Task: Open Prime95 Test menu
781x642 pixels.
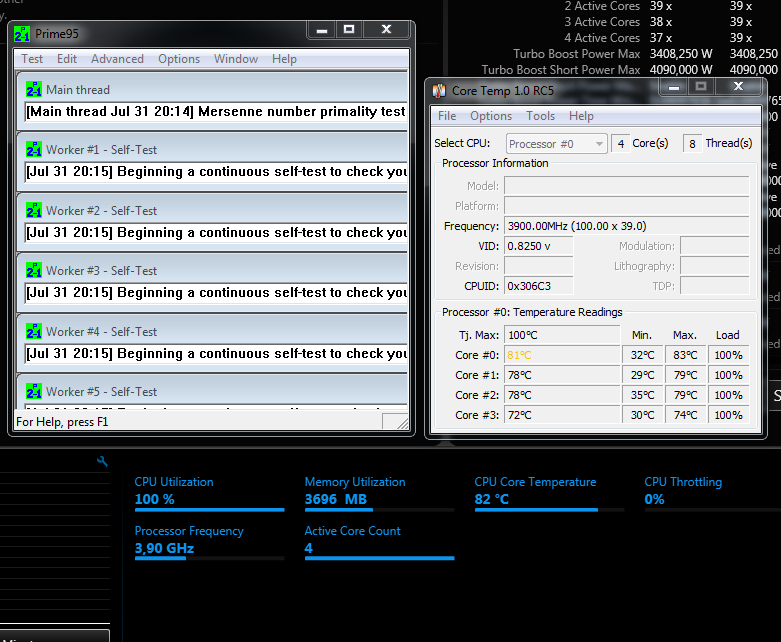Action: pyautogui.click(x=32, y=59)
